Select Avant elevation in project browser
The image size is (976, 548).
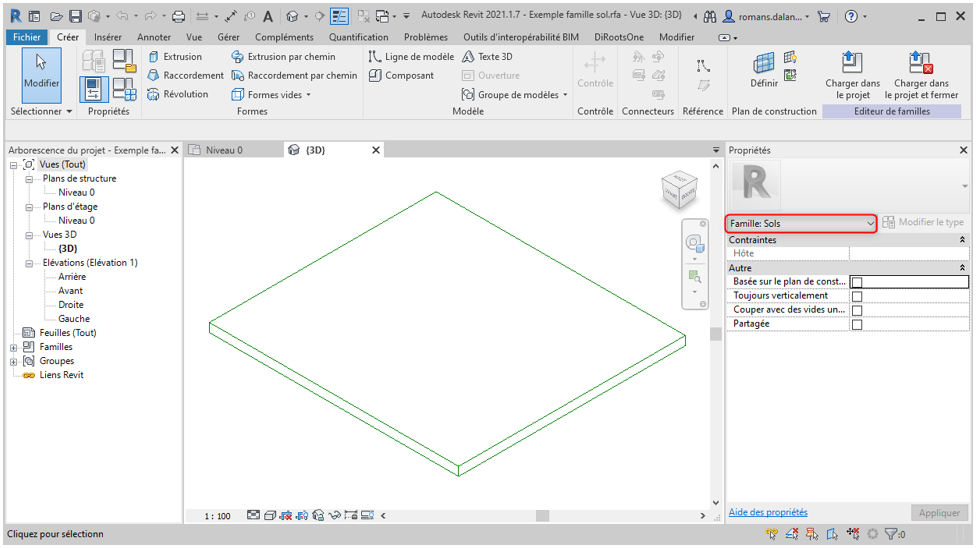point(70,291)
